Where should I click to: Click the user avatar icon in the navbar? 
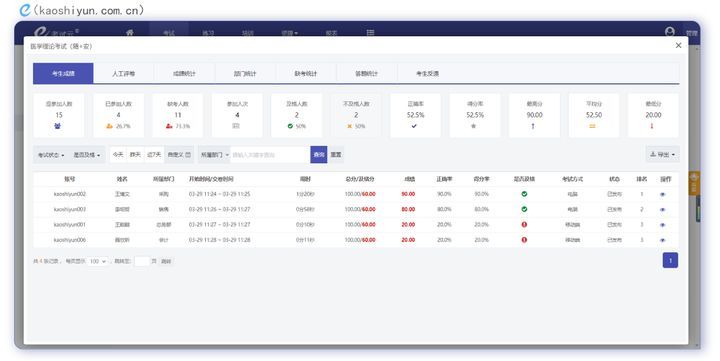pyautogui.click(x=669, y=31)
